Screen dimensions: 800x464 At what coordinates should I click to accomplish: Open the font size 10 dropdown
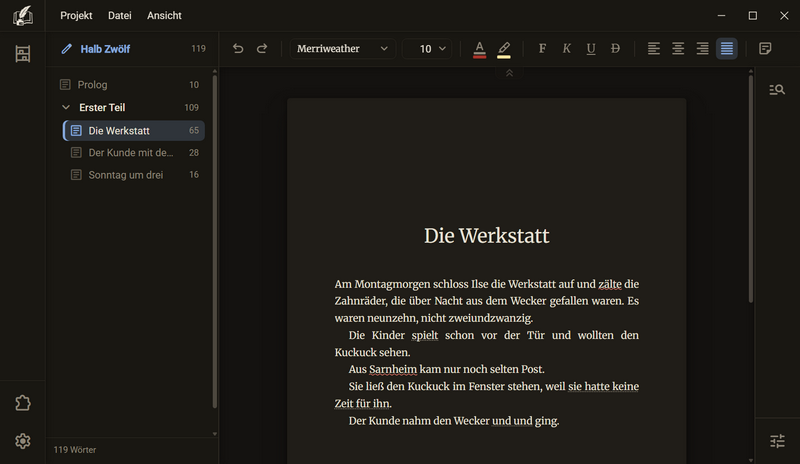[427, 48]
